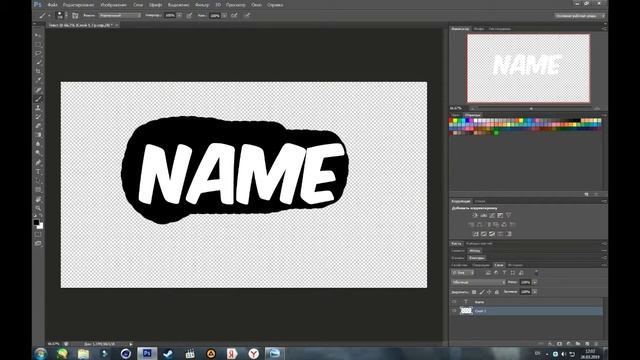This screenshot has width=640, height=360.
Task: Open the workspace switcher dropdown
Action: click(x=580, y=16)
